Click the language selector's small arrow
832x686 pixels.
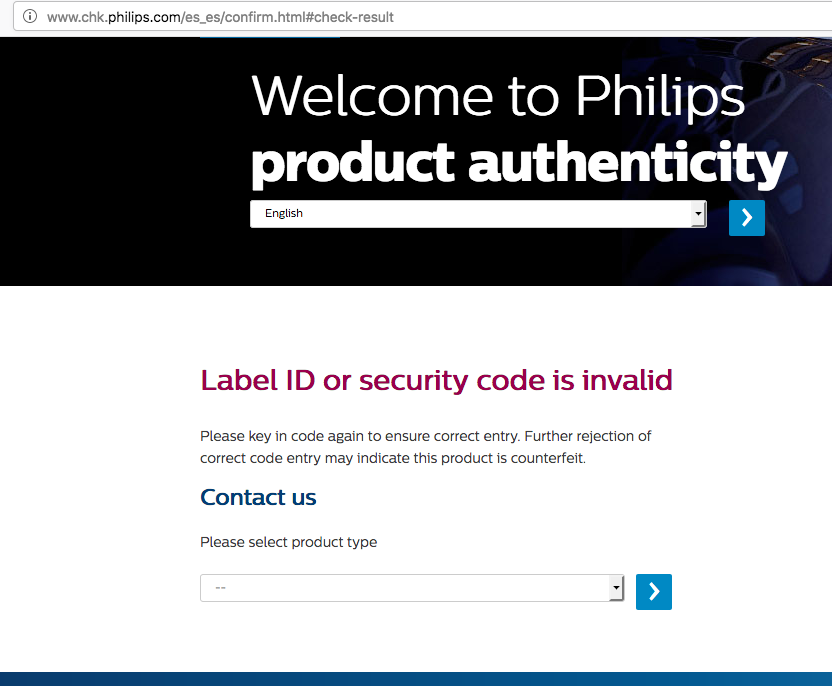tap(698, 214)
